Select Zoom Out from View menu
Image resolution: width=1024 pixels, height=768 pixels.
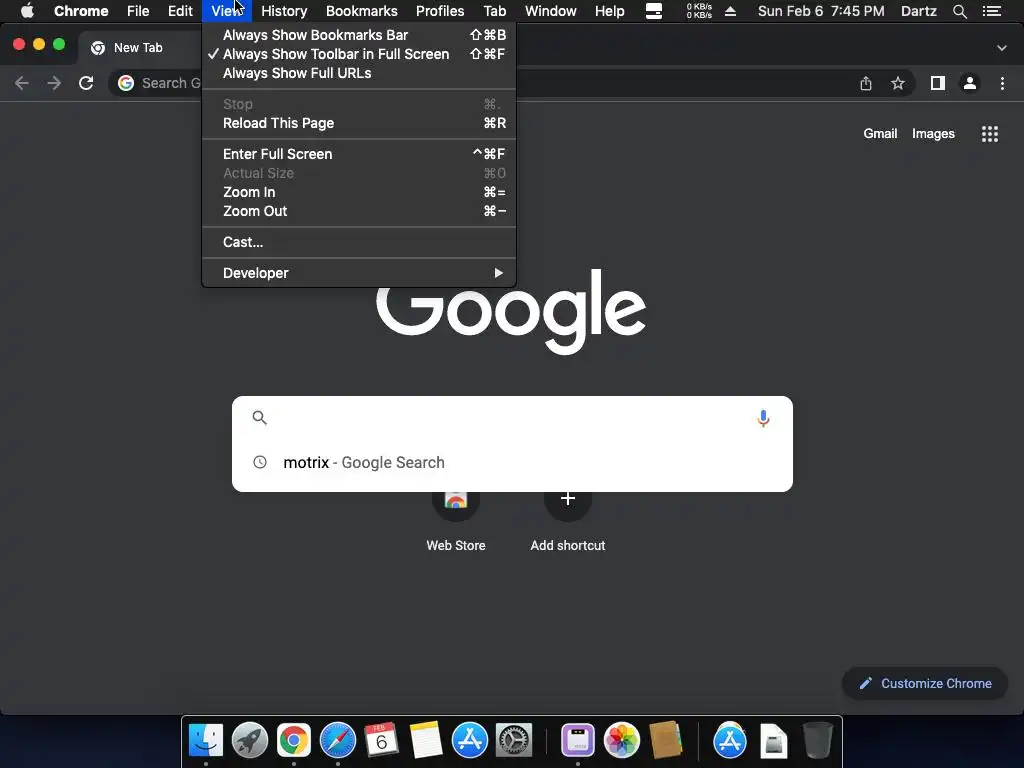(359, 211)
